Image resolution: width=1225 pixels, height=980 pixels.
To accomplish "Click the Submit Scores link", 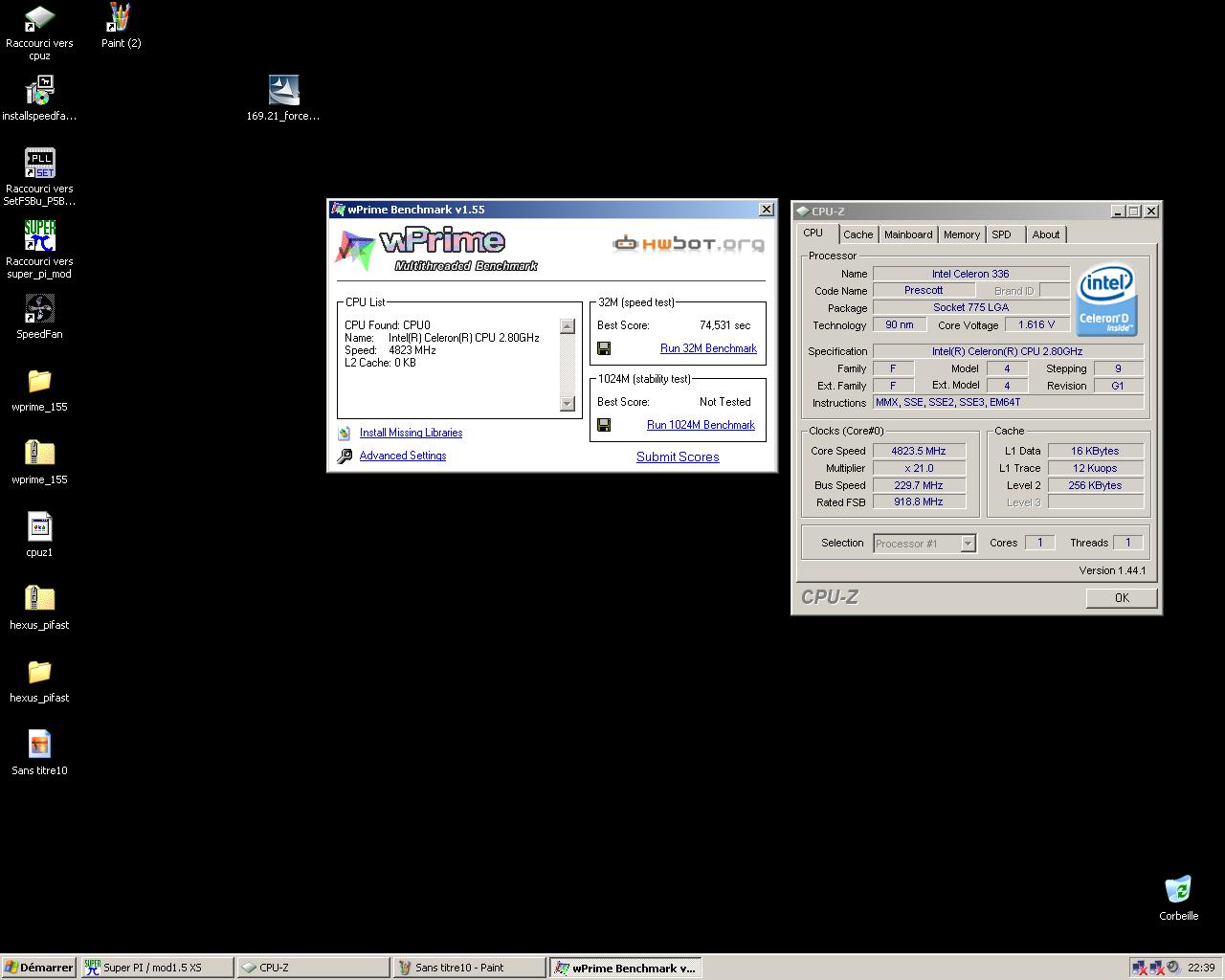I will [678, 457].
